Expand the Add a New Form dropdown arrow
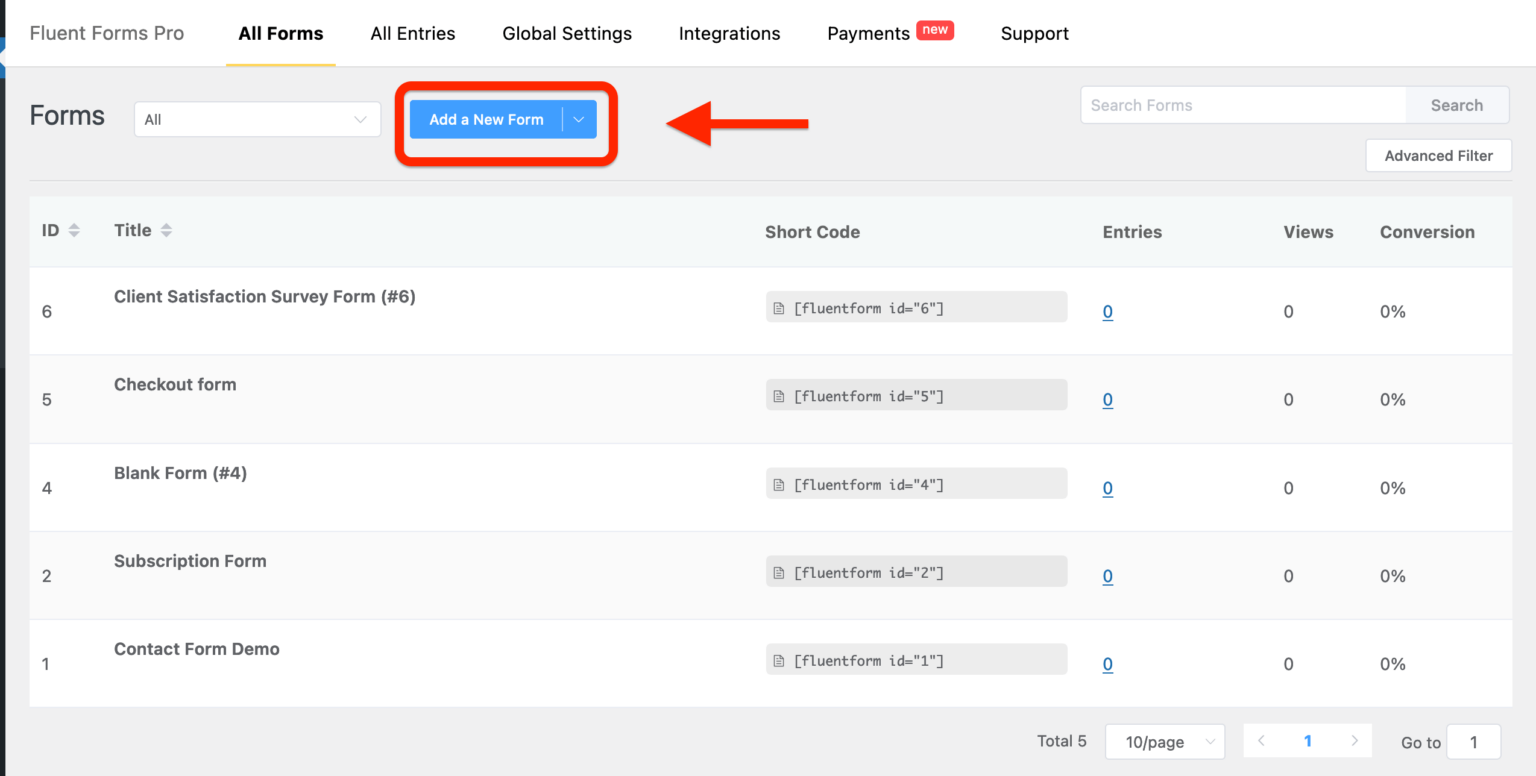1536x776 pixels. click(578, 119)
